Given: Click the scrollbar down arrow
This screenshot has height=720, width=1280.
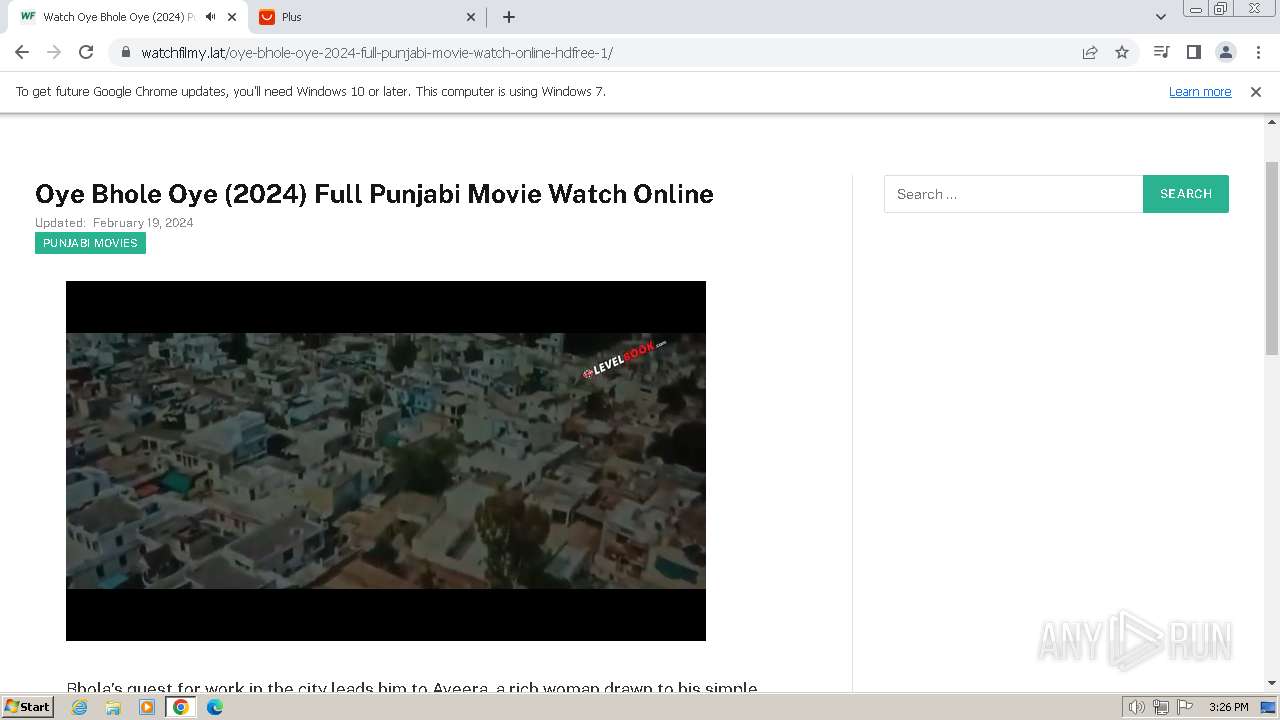Looking at the screenshot, I should (x=1272, y=683).
